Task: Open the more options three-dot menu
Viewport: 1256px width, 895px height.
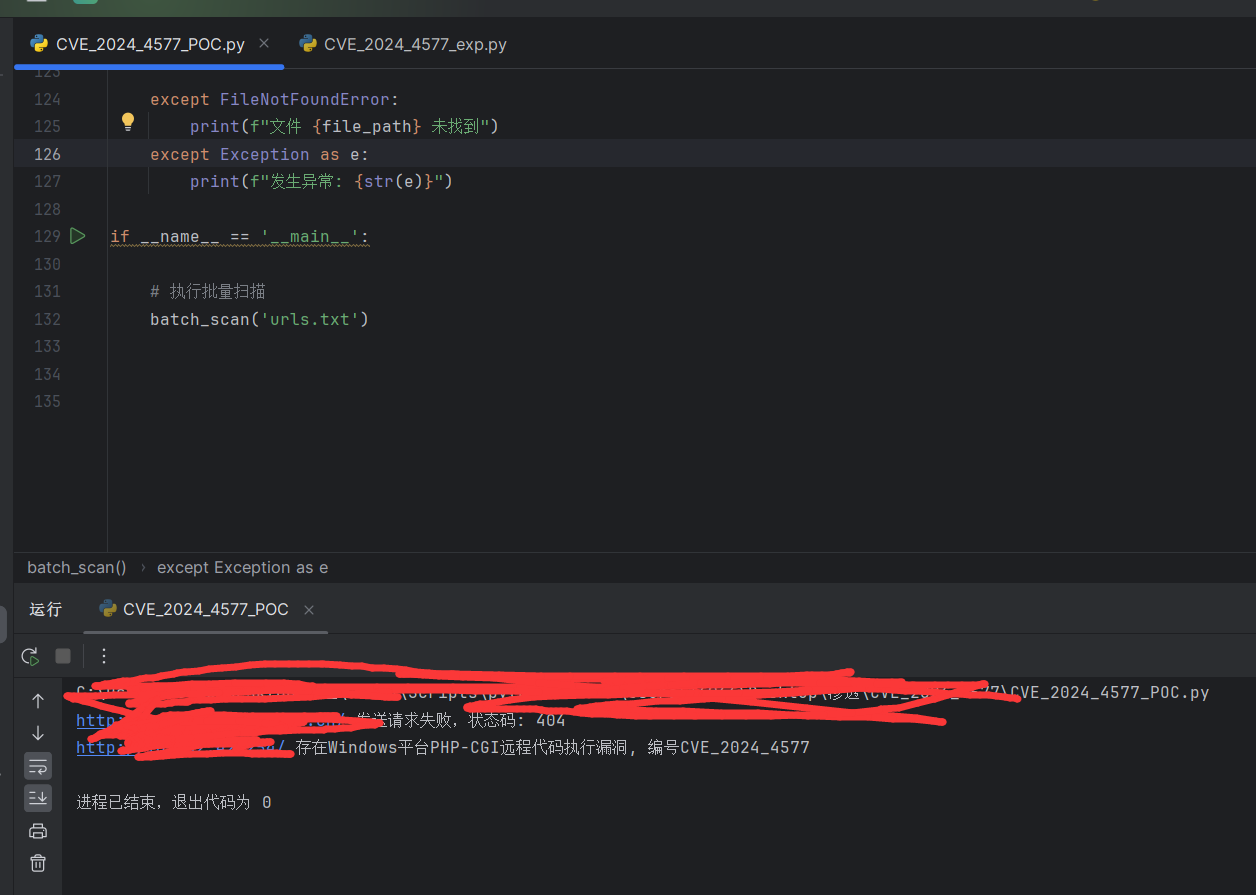Action: 104,656
